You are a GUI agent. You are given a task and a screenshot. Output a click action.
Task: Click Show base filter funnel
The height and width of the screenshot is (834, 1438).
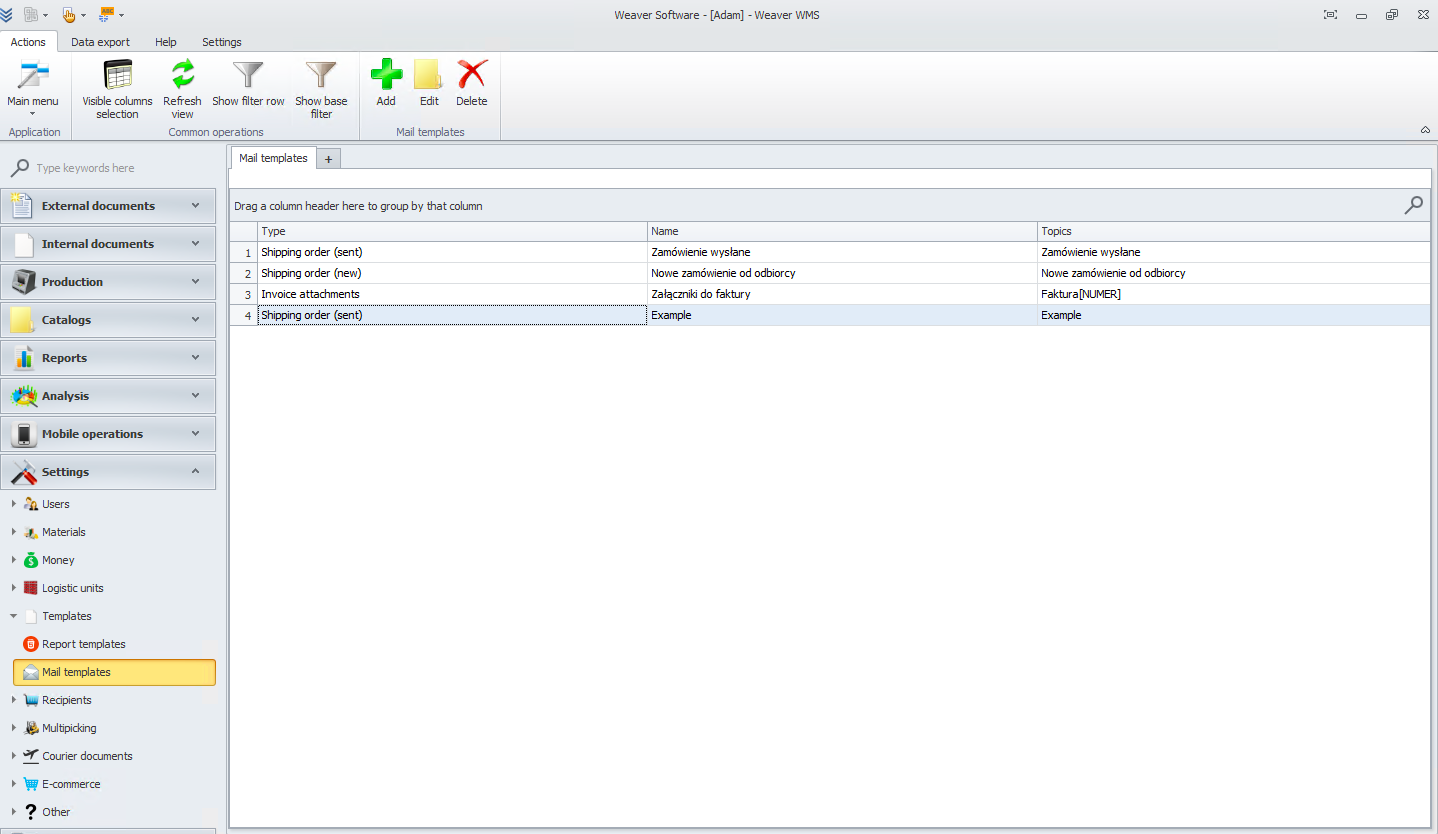(x=321, y=76)
